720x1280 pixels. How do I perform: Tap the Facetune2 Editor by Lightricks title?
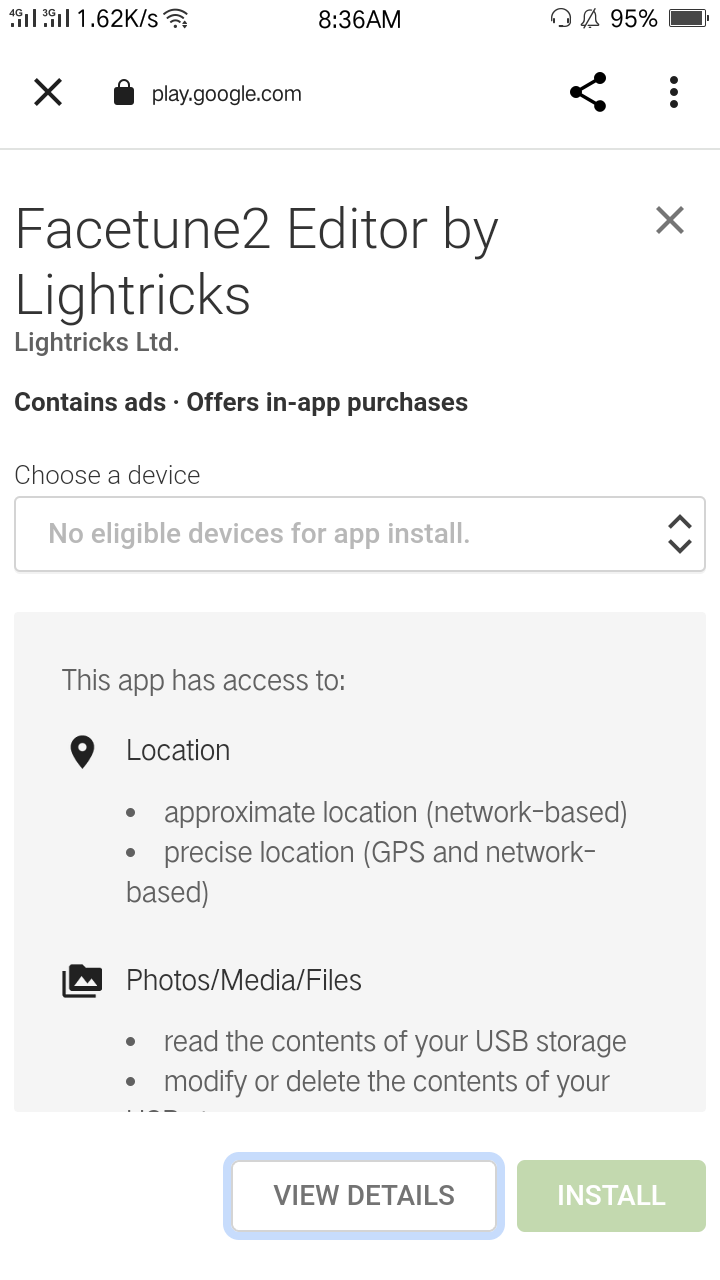click(x=257, y=262)
